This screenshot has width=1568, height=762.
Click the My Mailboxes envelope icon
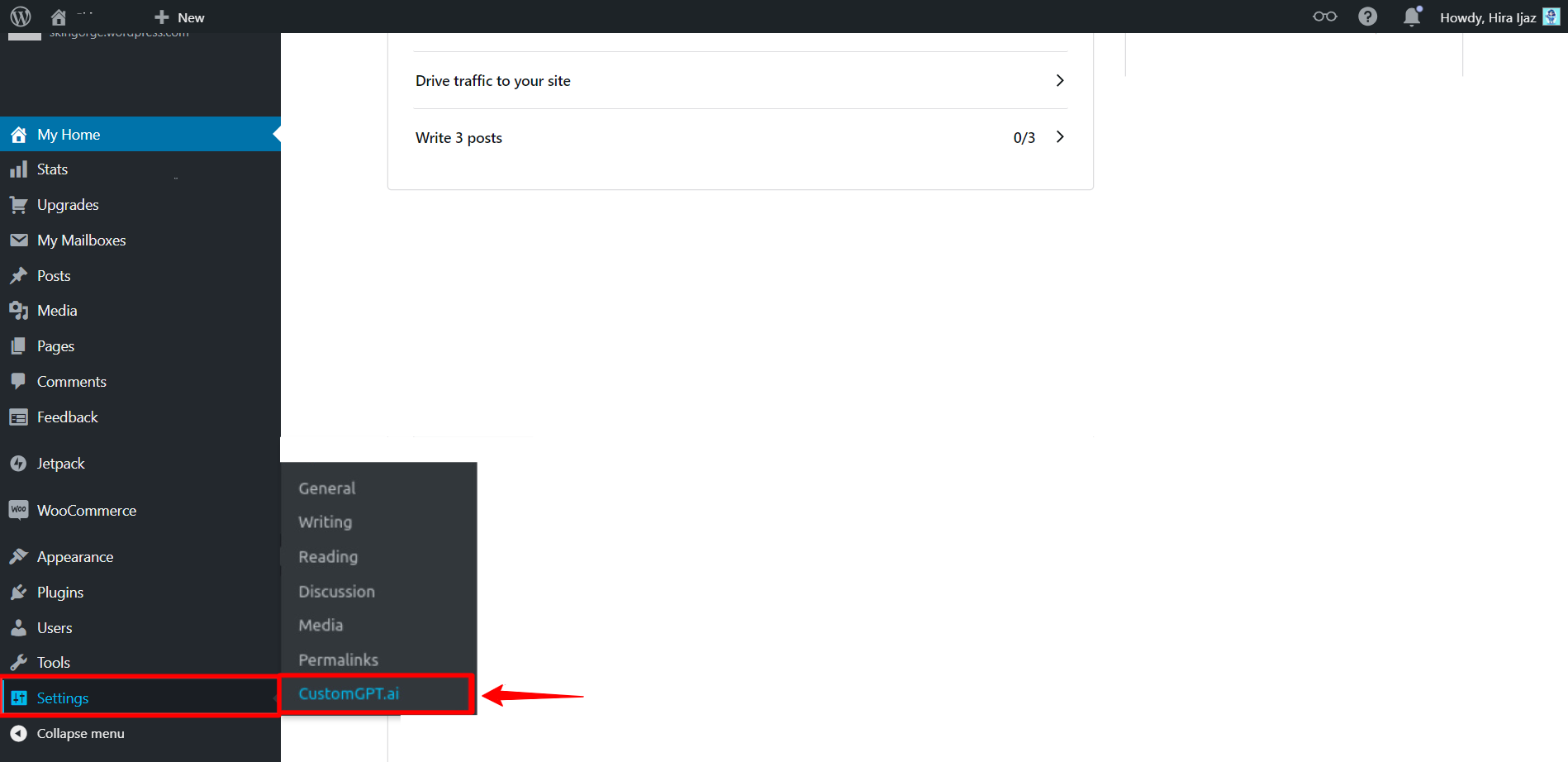pos(18,241)
